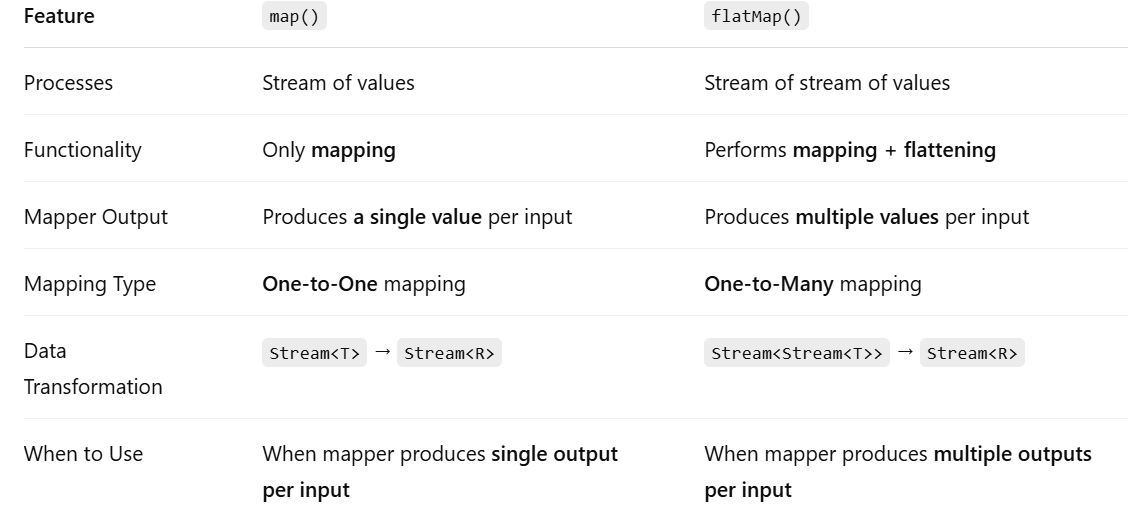Viewport: 1134px width, 516px height.
Task: Click the map() code label in header
Action: (x=294, y=17)
